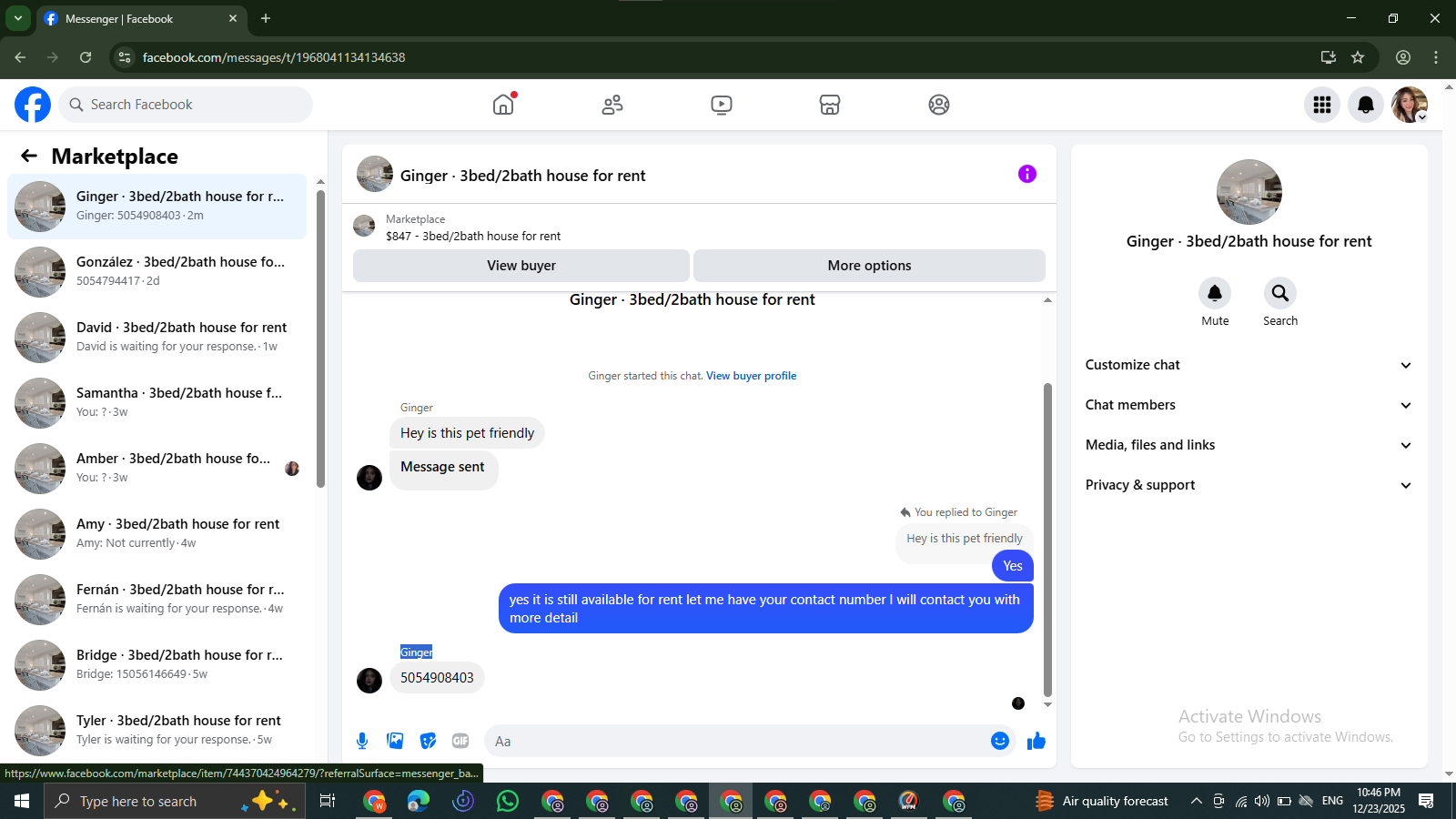Click the conversation list scrollbar
This screenshot has width=1456, height=819.
click(x=320, y=339)
